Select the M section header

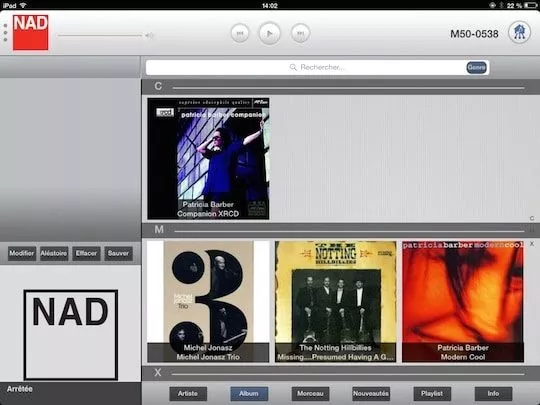[341, 230]
